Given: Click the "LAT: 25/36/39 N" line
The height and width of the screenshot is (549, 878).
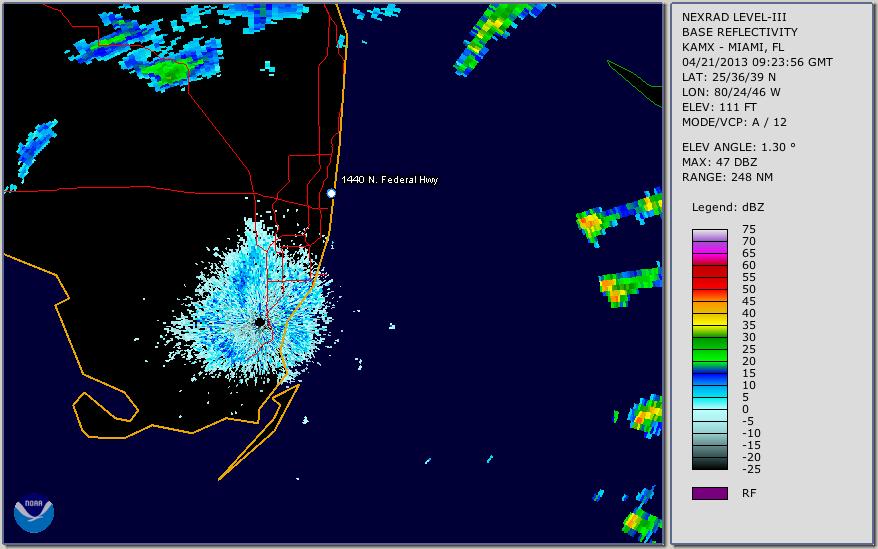Looking at the screenshot, I should click(728, 77).
